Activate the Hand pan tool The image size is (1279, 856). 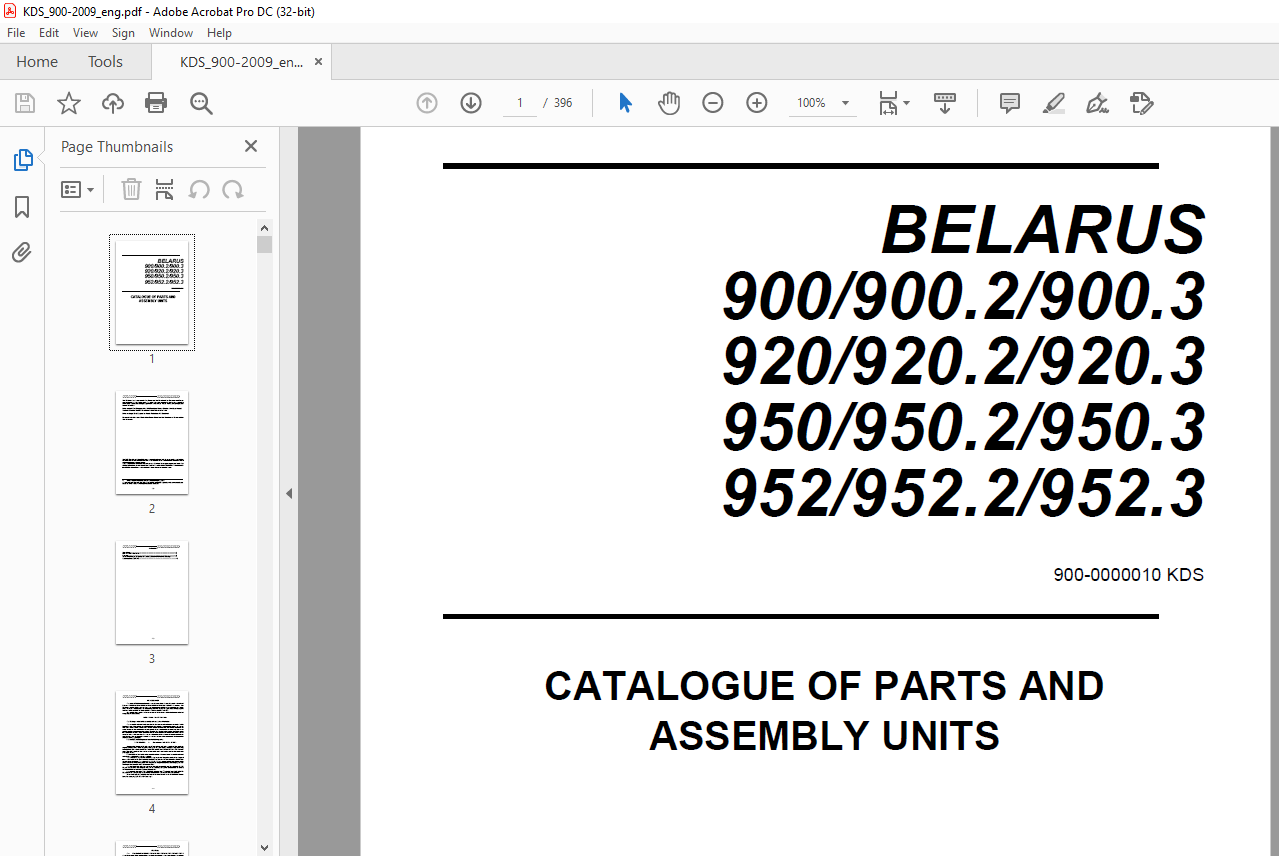(669, 103)
